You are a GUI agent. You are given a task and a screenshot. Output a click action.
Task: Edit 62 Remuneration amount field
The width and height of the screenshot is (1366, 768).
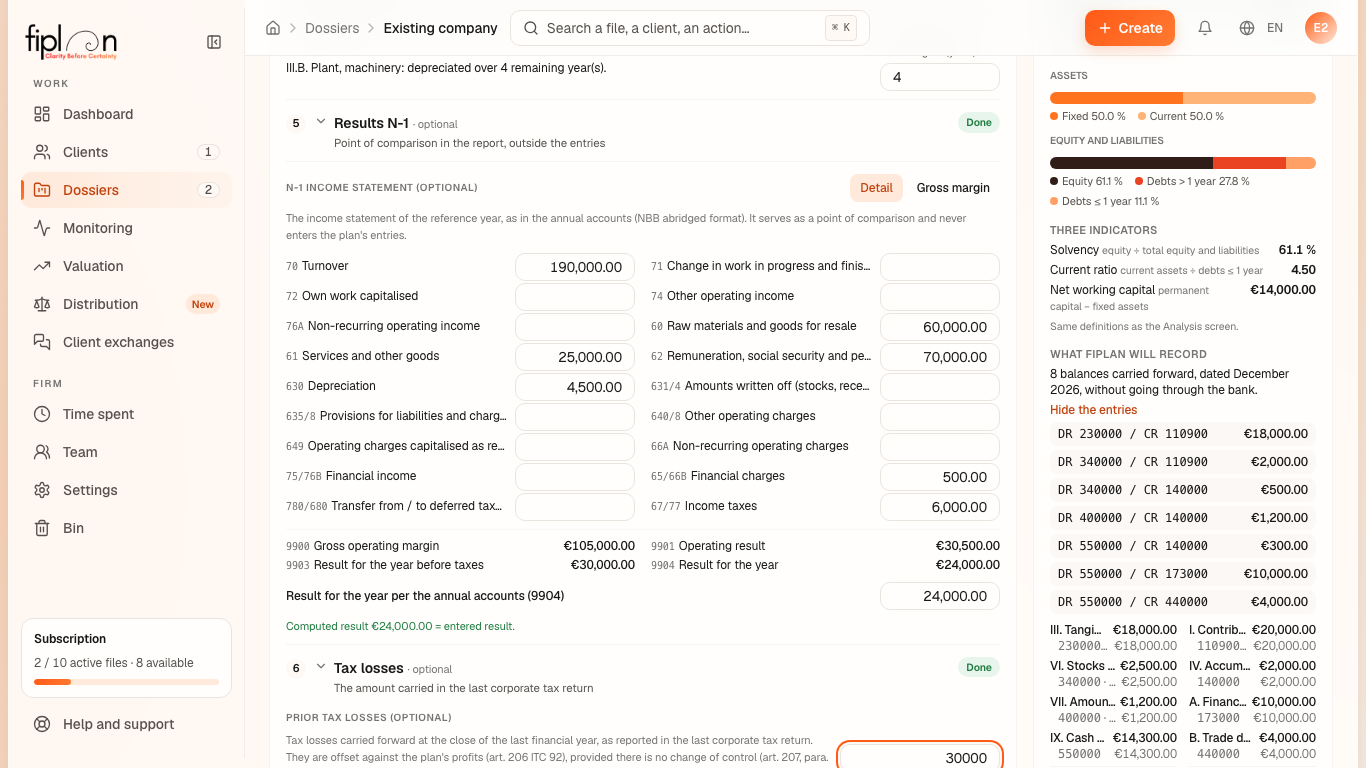pos(940,357)
